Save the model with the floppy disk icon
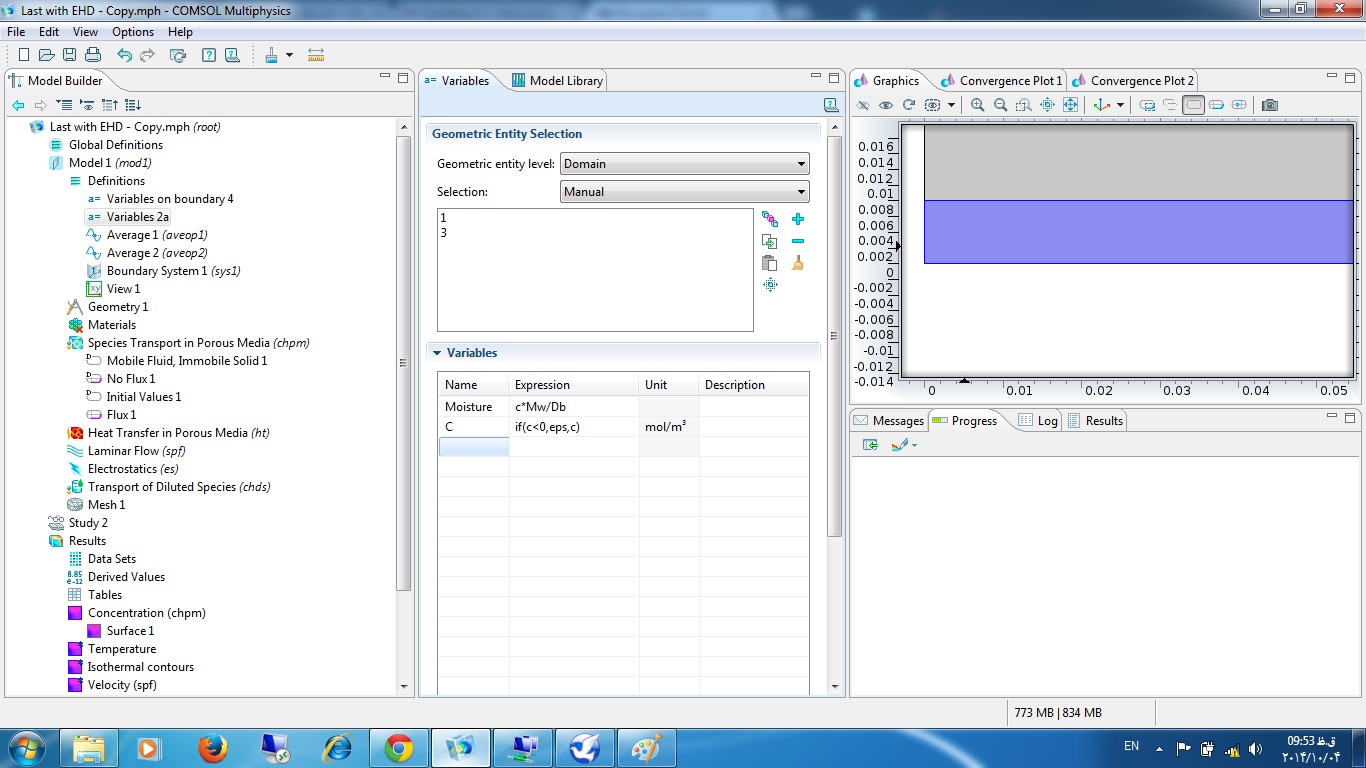Viewport: 1366px width, 768px height. pos(69,55)
